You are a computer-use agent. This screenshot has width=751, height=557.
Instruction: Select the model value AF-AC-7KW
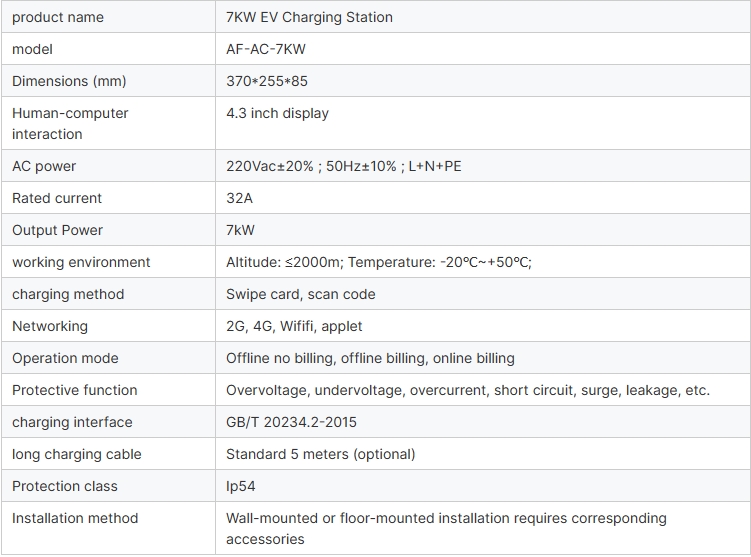tap(266, 49)
